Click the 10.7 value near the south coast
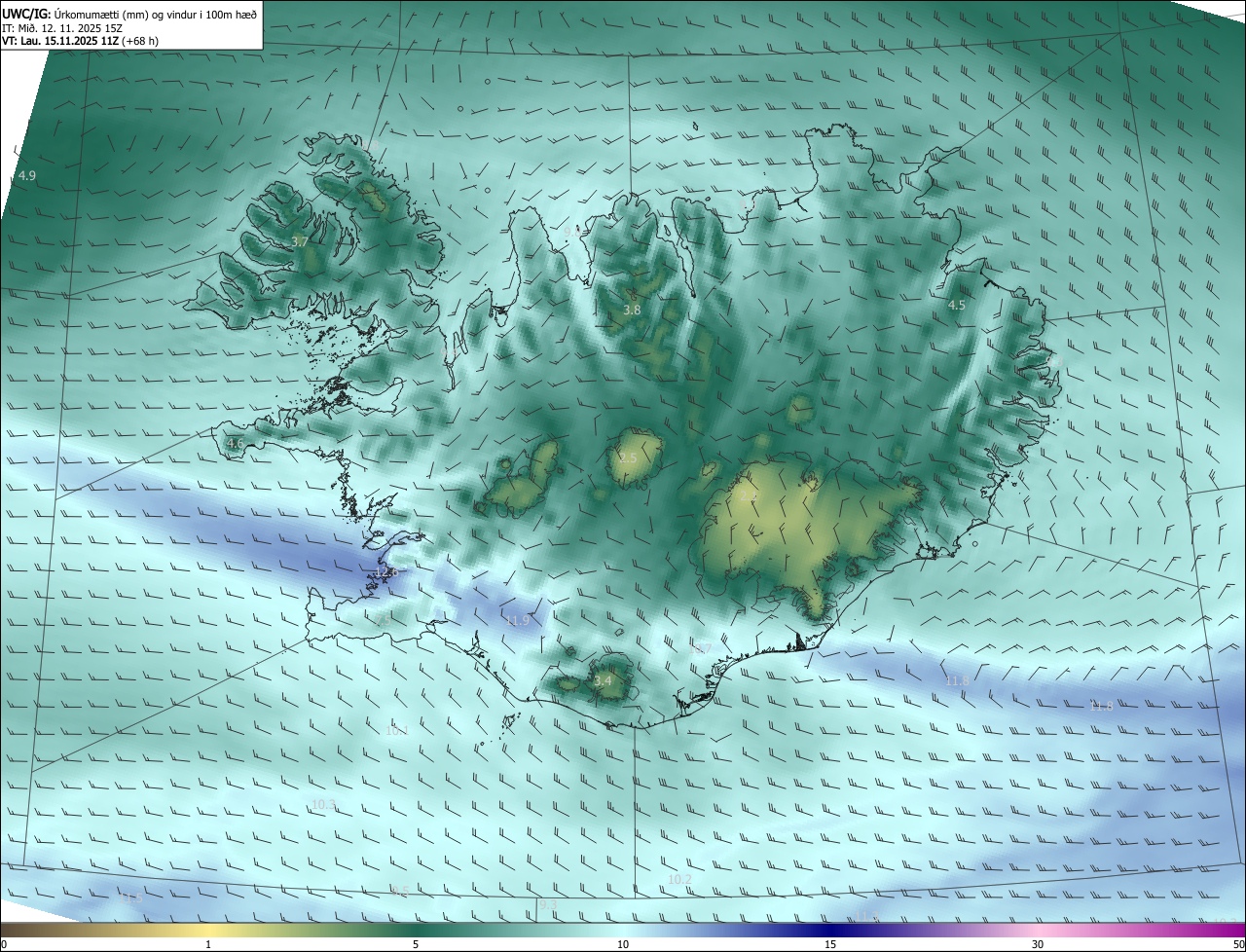1246x952 pixels. (700, 648)
